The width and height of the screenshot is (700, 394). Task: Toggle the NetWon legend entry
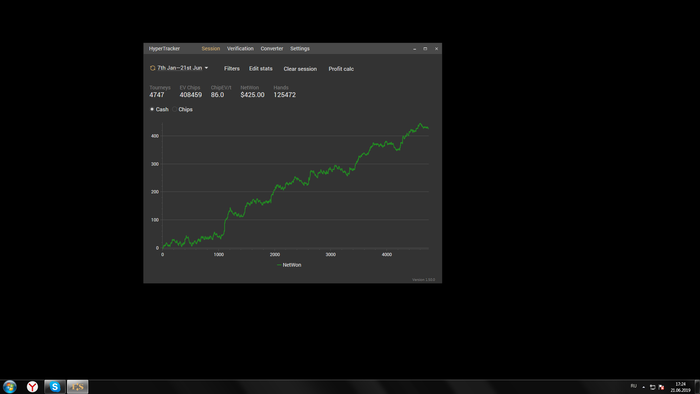coord(289,265)
